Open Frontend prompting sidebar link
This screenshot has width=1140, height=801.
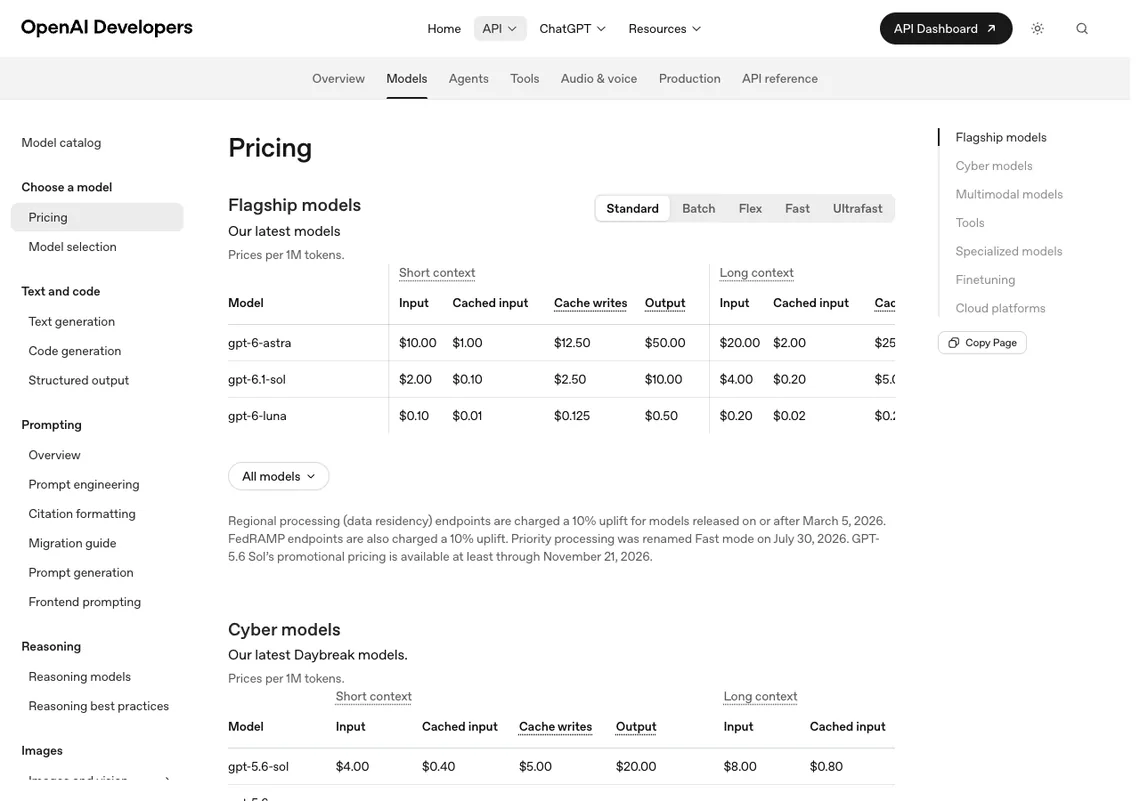pyautogui.click(x=84, y=602)
